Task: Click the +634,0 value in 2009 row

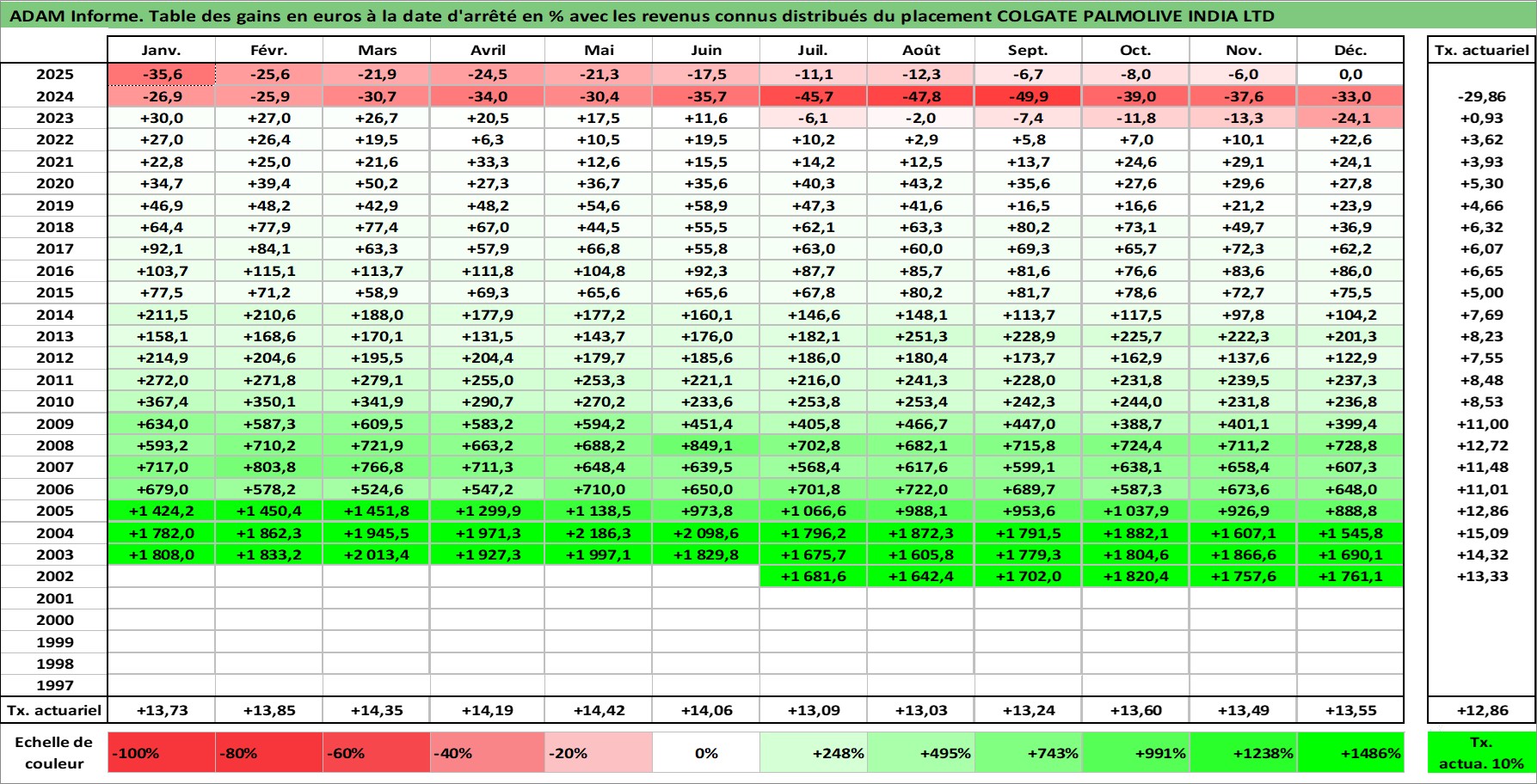Action: point(162,424)
